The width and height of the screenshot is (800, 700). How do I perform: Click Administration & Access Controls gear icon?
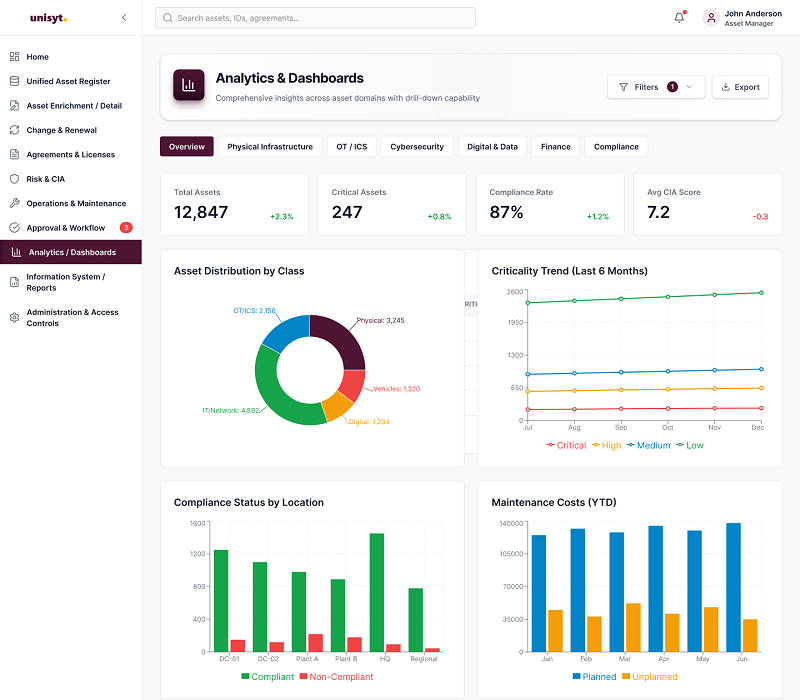click(14, 317)
